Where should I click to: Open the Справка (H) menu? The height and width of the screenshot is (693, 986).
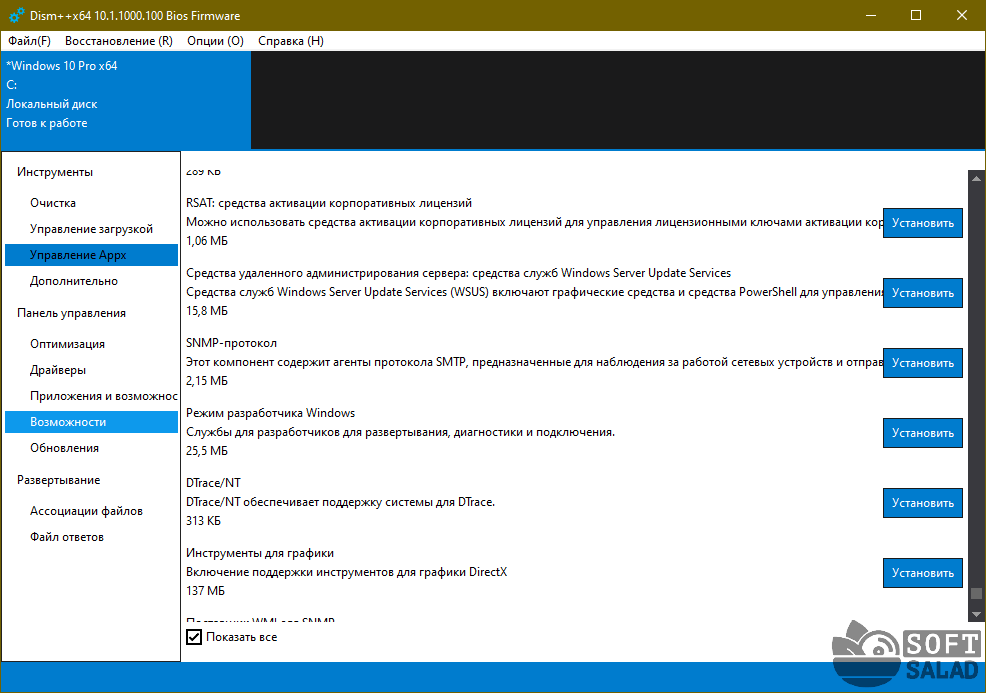291,41
